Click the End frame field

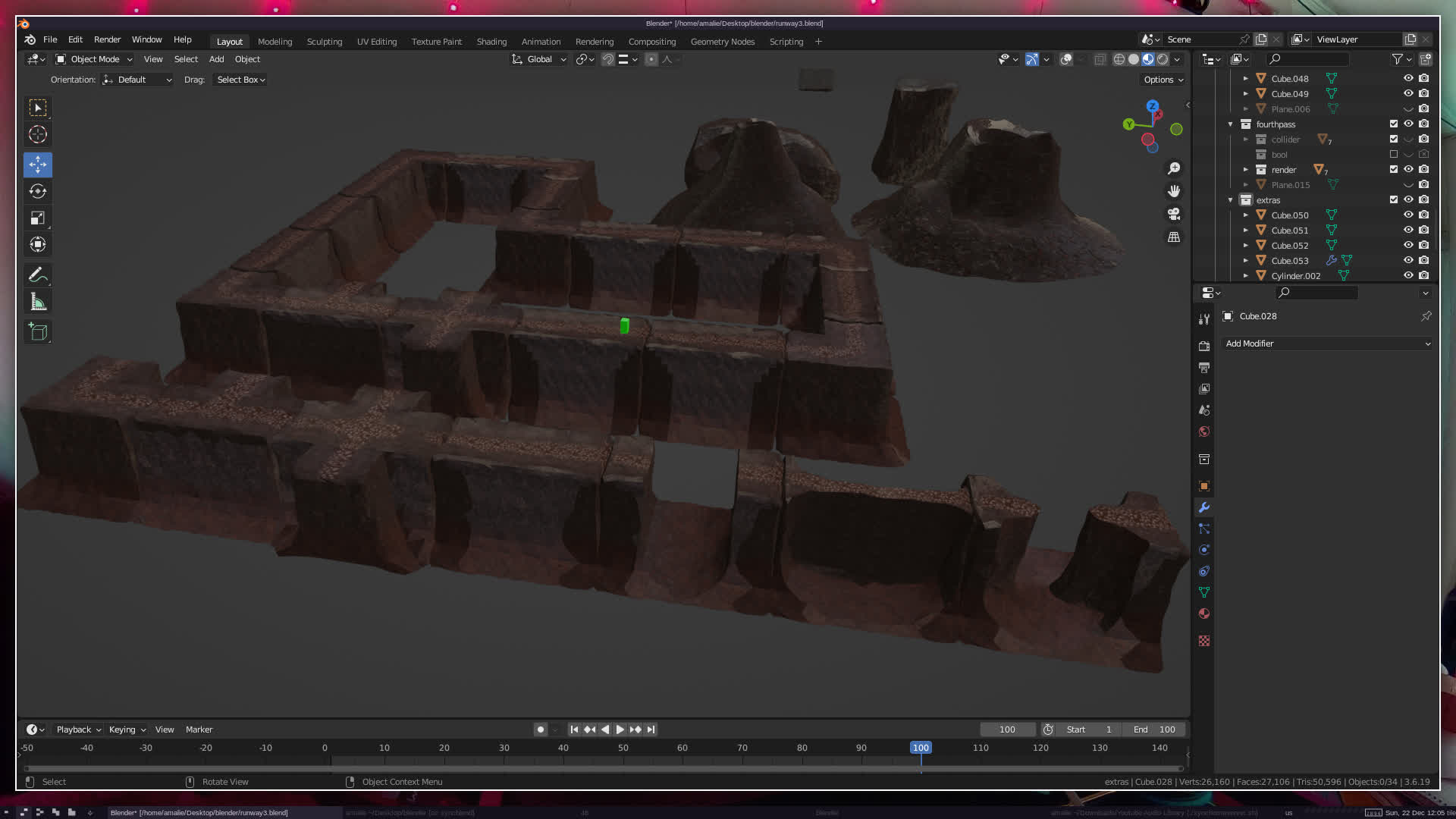click(1154, 730)
